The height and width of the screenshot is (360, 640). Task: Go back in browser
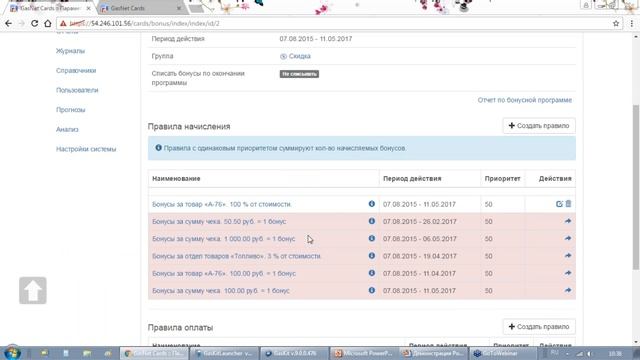tap(9, 24)
